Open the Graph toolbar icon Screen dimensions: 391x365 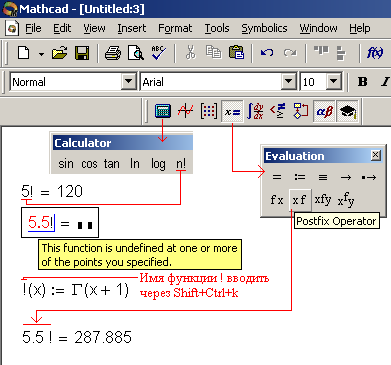click(x=185, y=111)
